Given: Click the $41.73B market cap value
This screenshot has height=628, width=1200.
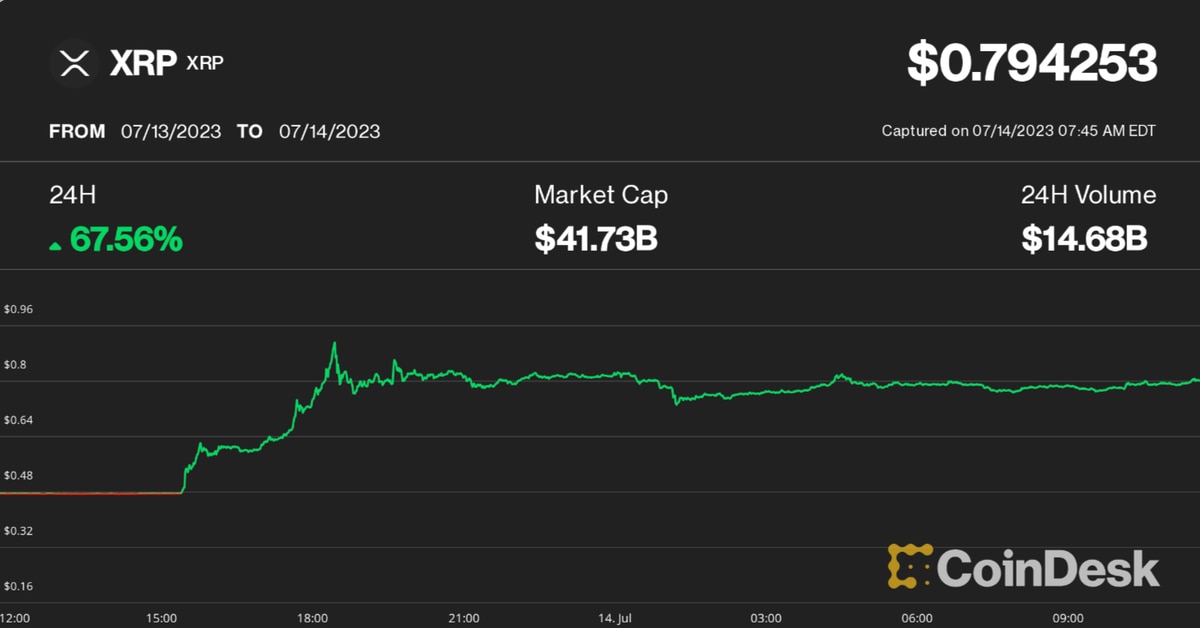Looking at the screenshot, I should (x=595, y=239).
